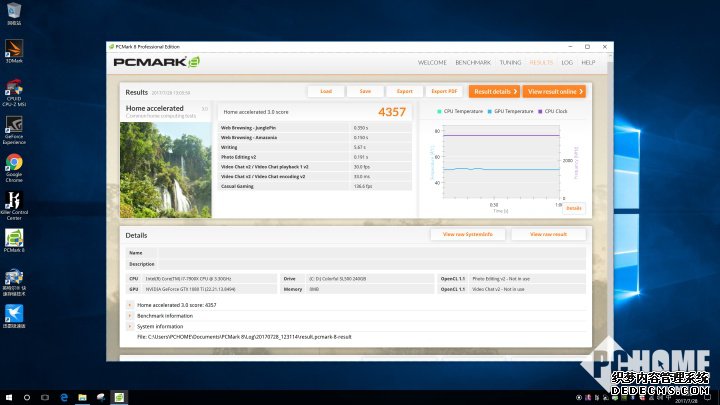Select the blue bird desktop shortcut

point(14,316)
